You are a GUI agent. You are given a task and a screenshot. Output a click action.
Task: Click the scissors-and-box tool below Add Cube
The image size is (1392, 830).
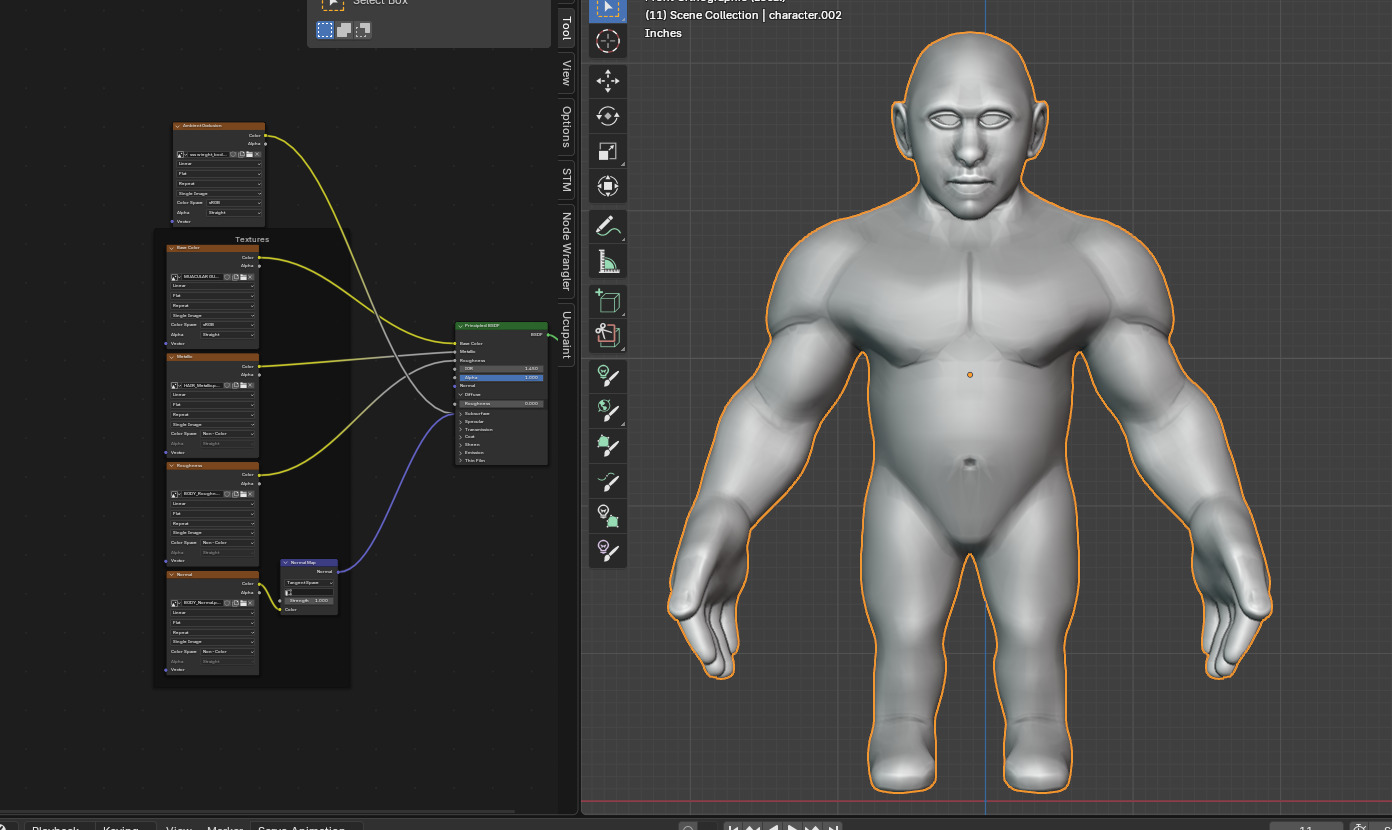point(607,335)
